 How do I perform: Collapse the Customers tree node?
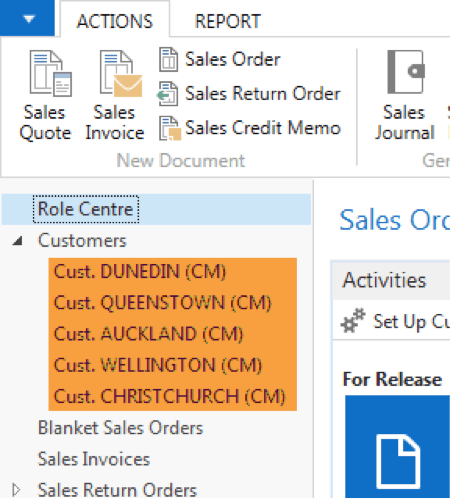pos(18,241)
